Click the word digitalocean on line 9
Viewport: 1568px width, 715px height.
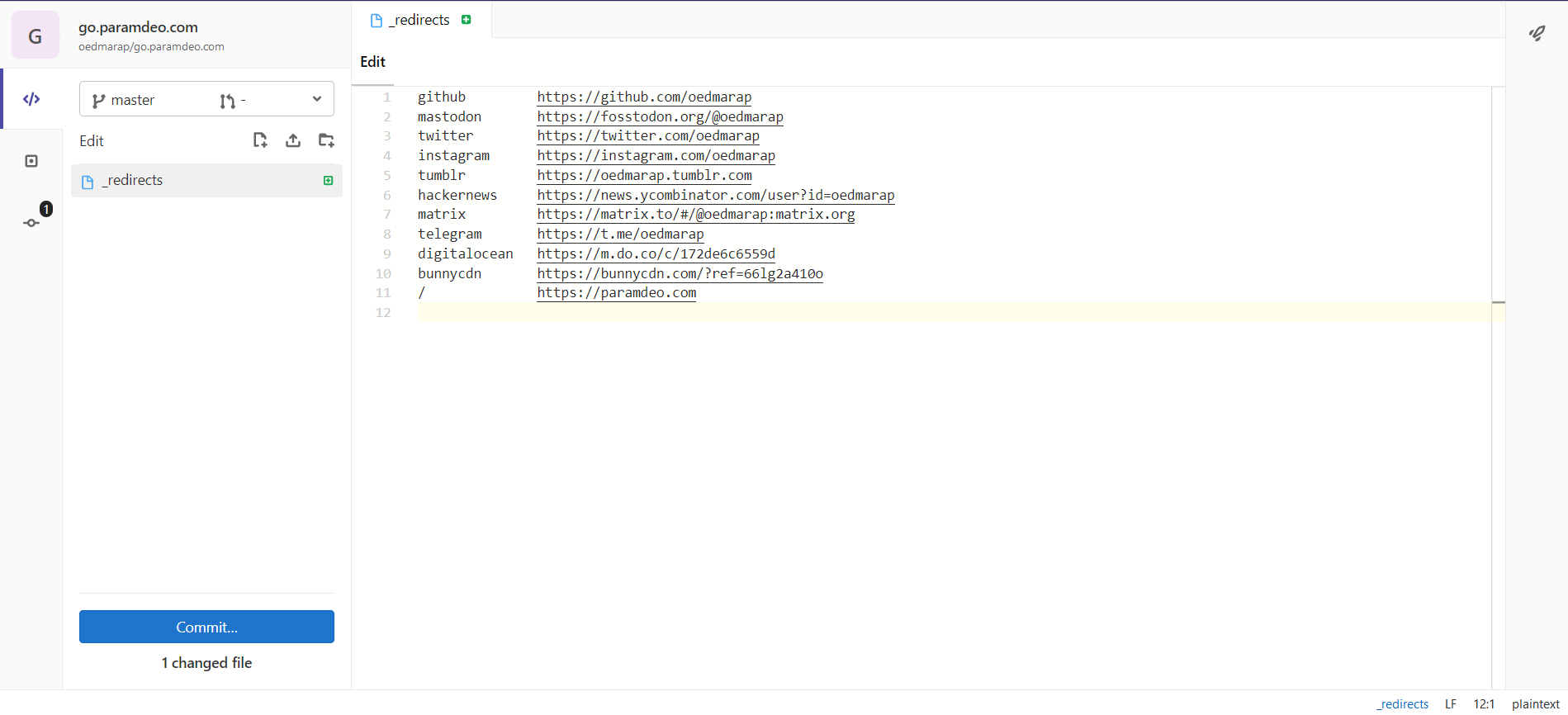click(x=466, y=254)
